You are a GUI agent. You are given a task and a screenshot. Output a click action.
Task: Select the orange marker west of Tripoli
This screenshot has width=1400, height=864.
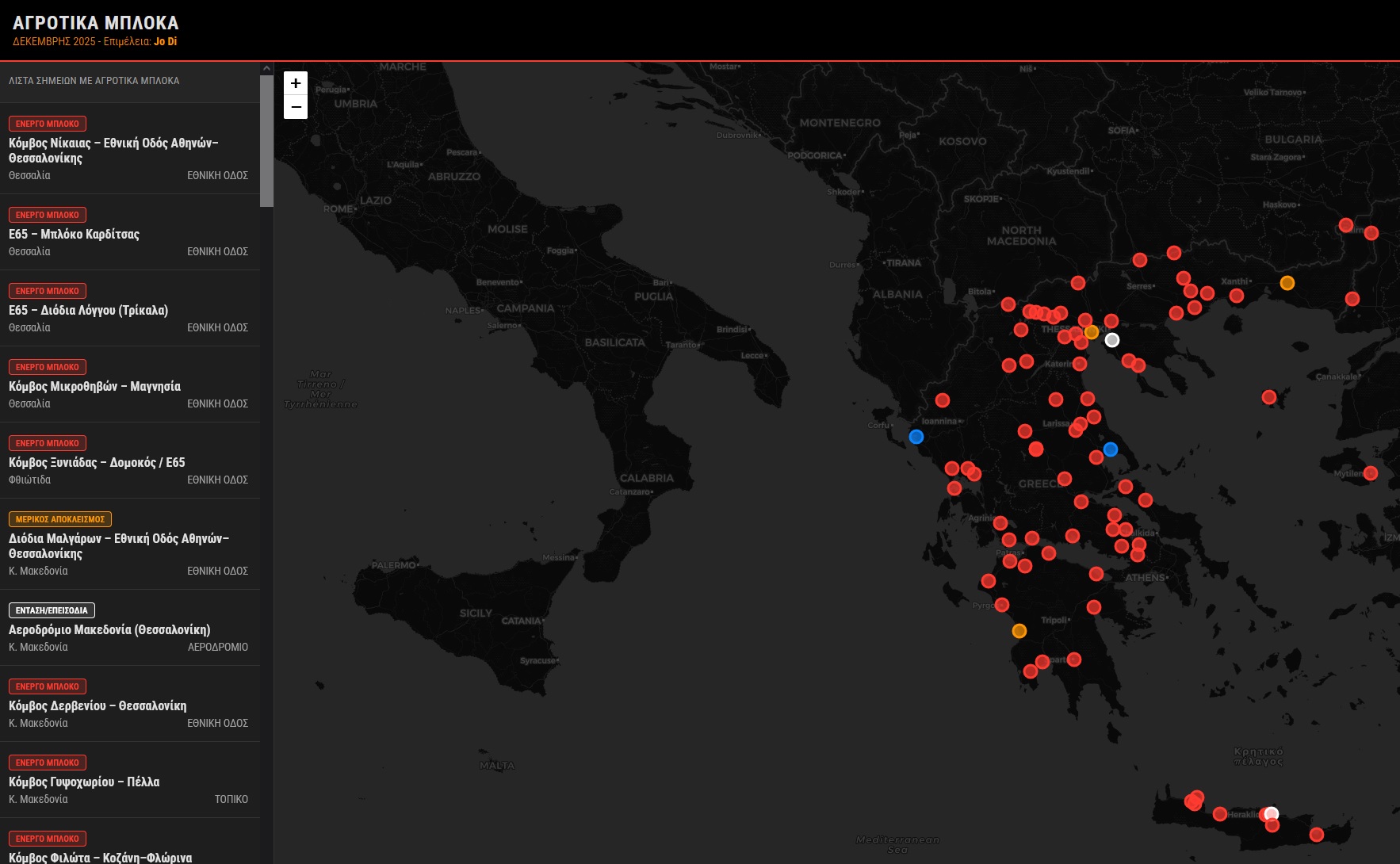[x=1019, y=631]
